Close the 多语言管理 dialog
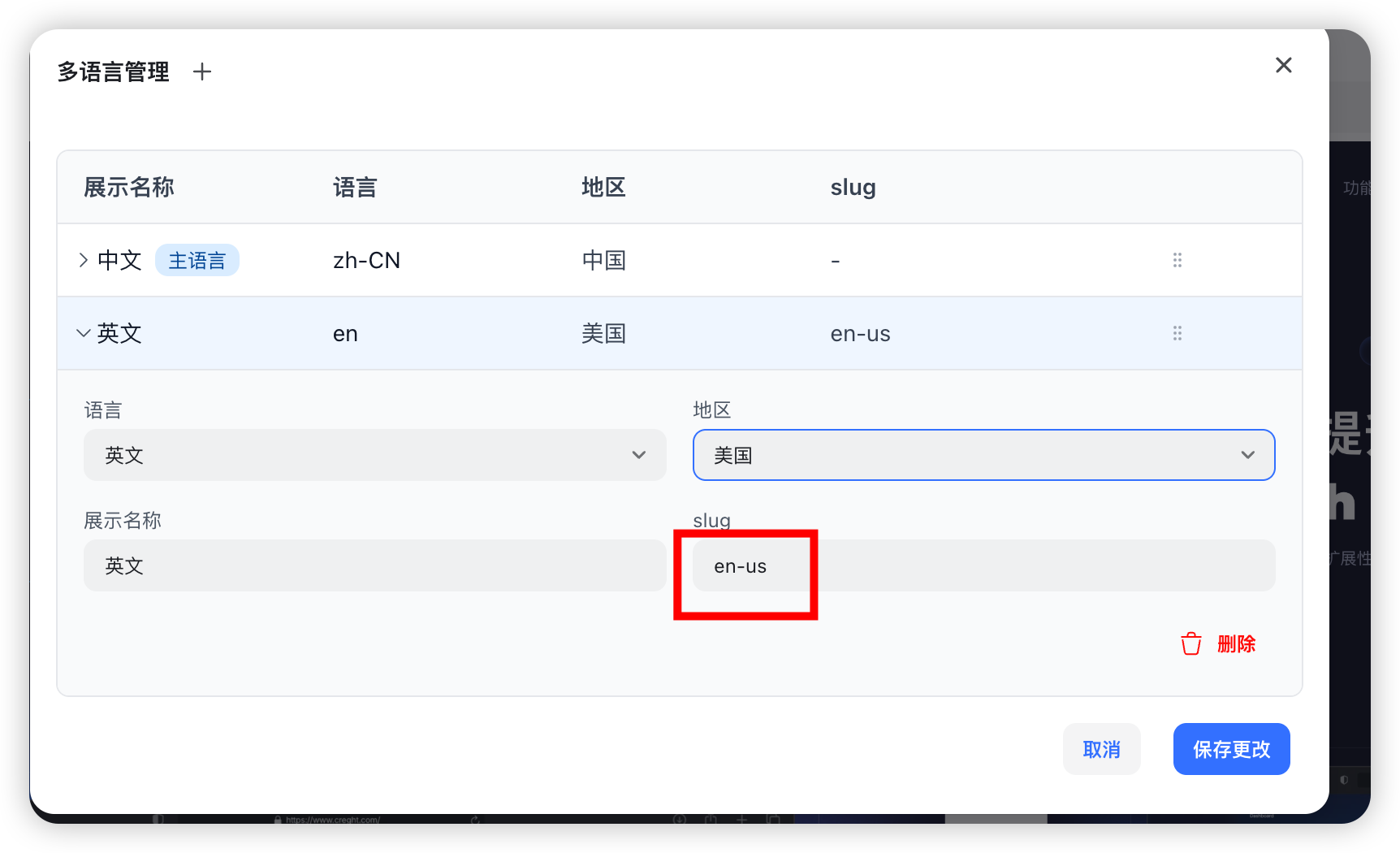 1283,65
